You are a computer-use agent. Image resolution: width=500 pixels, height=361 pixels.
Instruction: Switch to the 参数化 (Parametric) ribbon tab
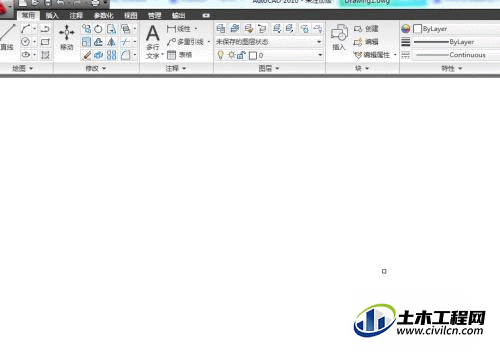coord(103,15)
